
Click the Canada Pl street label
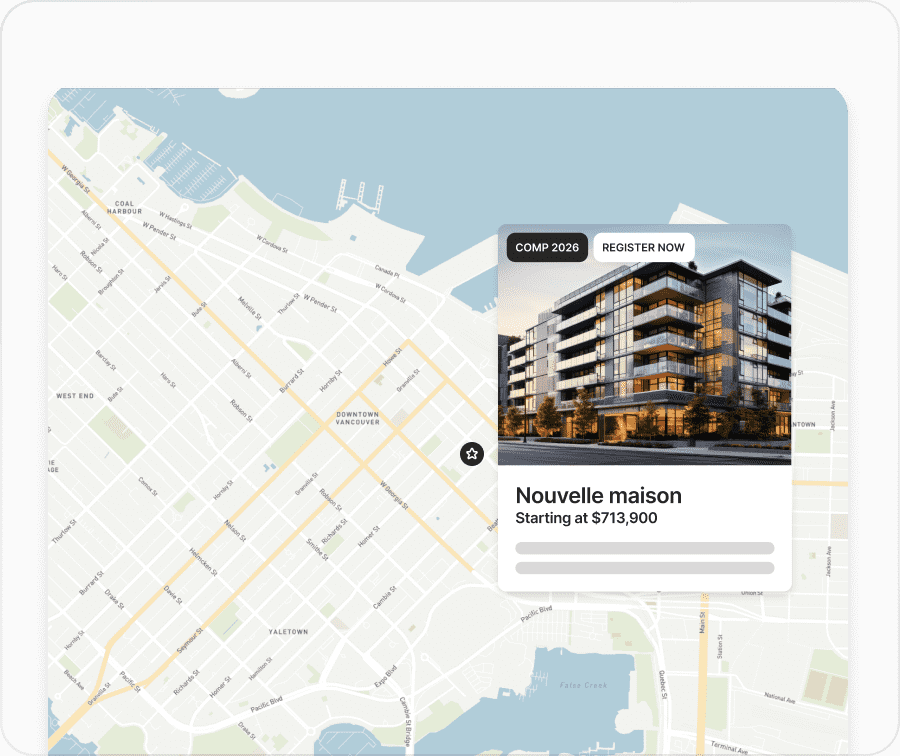[387, 271]
